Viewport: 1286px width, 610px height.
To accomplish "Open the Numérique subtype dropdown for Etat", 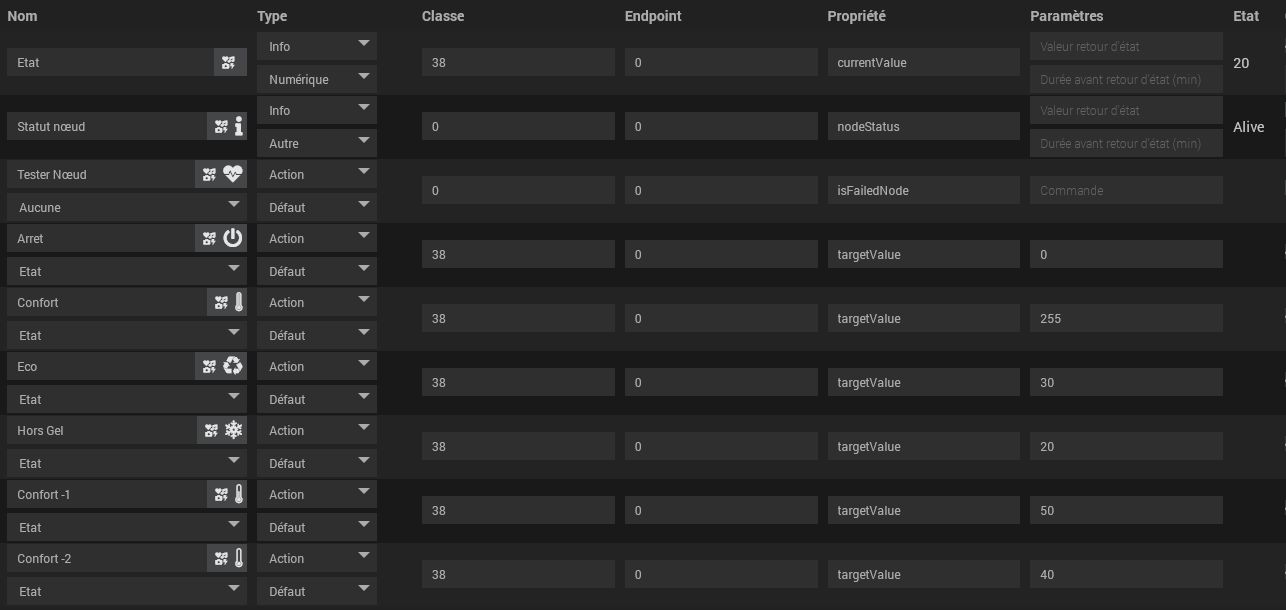I will (x=317, y=79).
